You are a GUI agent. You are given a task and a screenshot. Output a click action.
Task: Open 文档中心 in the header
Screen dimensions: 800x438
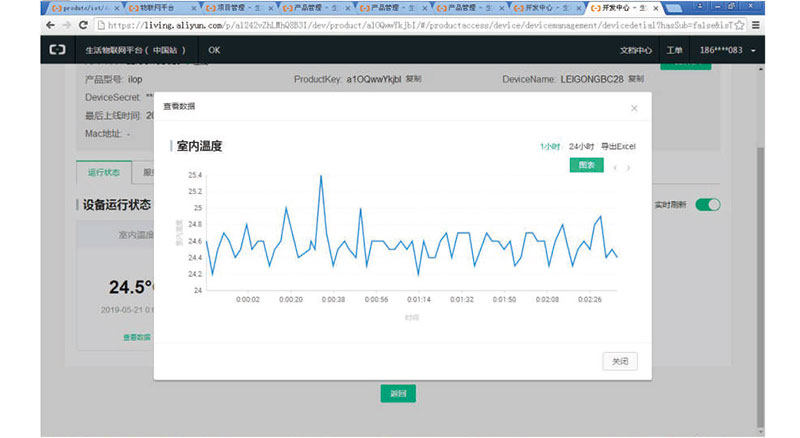coord(636,50)
